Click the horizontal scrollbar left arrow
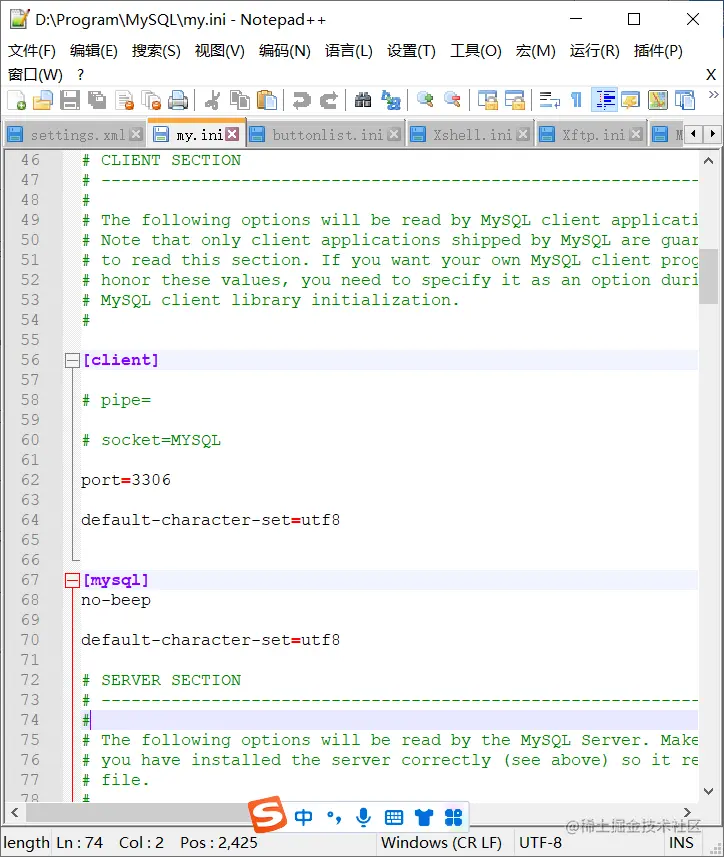The width and height of the screenshot is (724, 857). [x=15, y=813]
